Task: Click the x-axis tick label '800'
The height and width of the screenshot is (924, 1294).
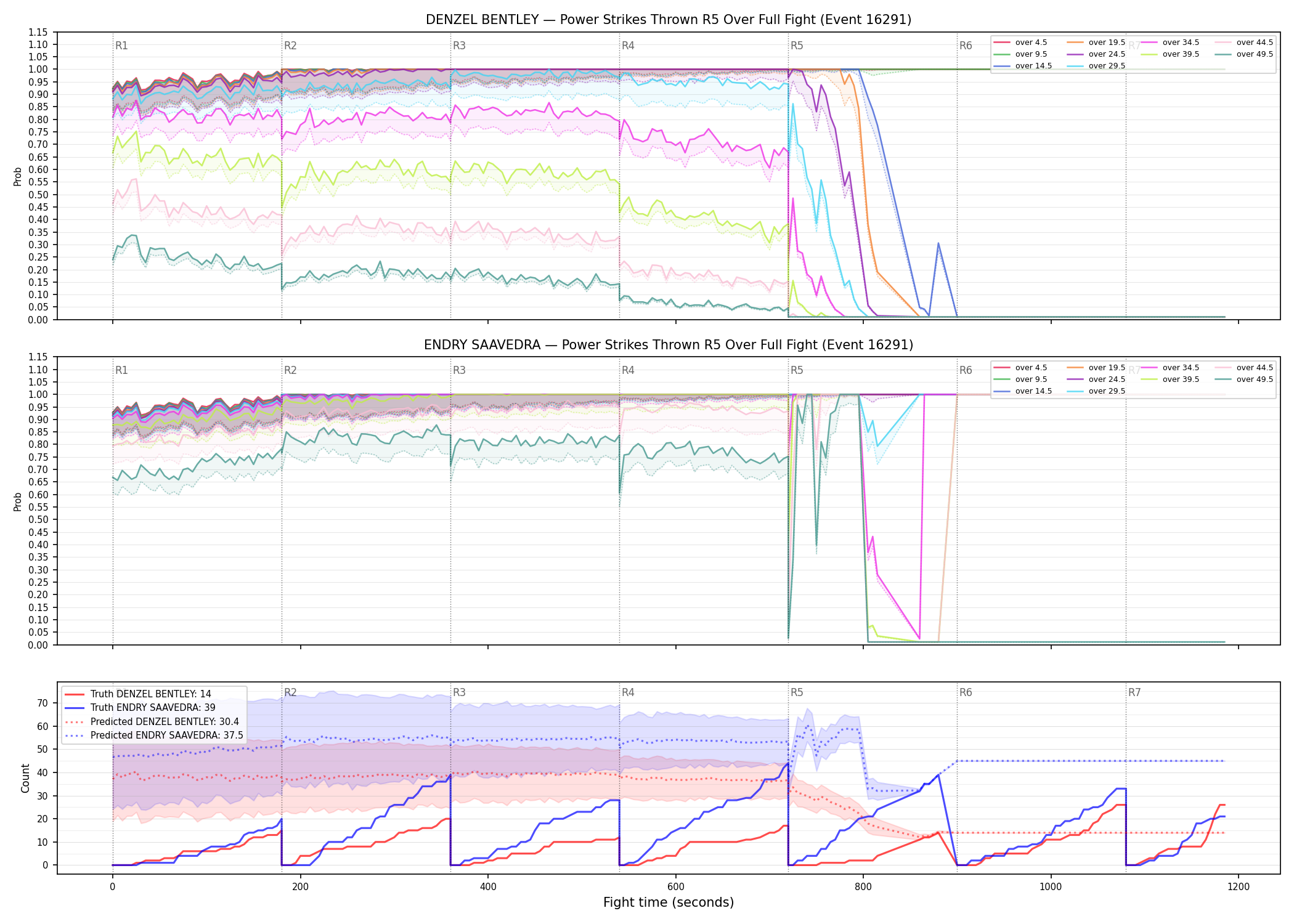Action: pos(863,887)
